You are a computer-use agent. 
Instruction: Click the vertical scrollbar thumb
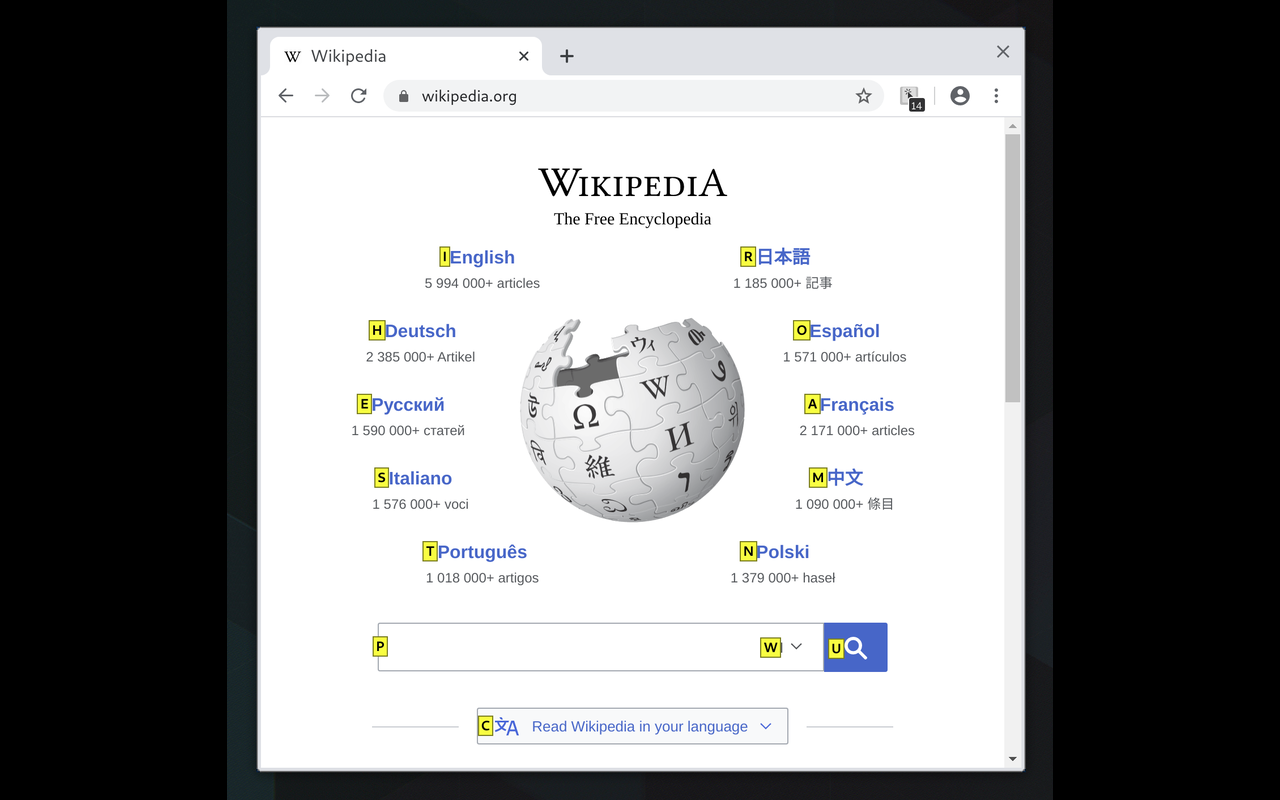point(1012,268)
